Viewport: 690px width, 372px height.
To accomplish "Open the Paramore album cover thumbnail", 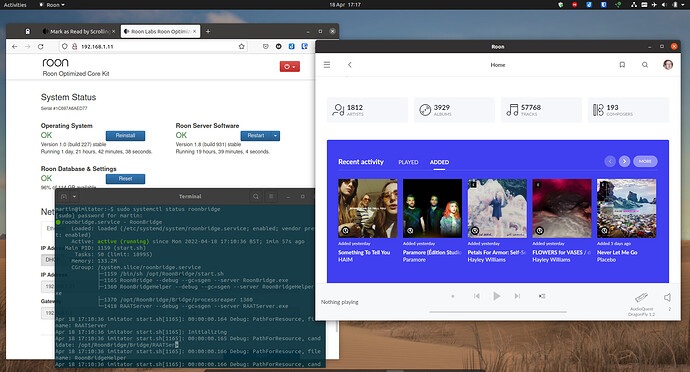I will [x=432, y=208].
